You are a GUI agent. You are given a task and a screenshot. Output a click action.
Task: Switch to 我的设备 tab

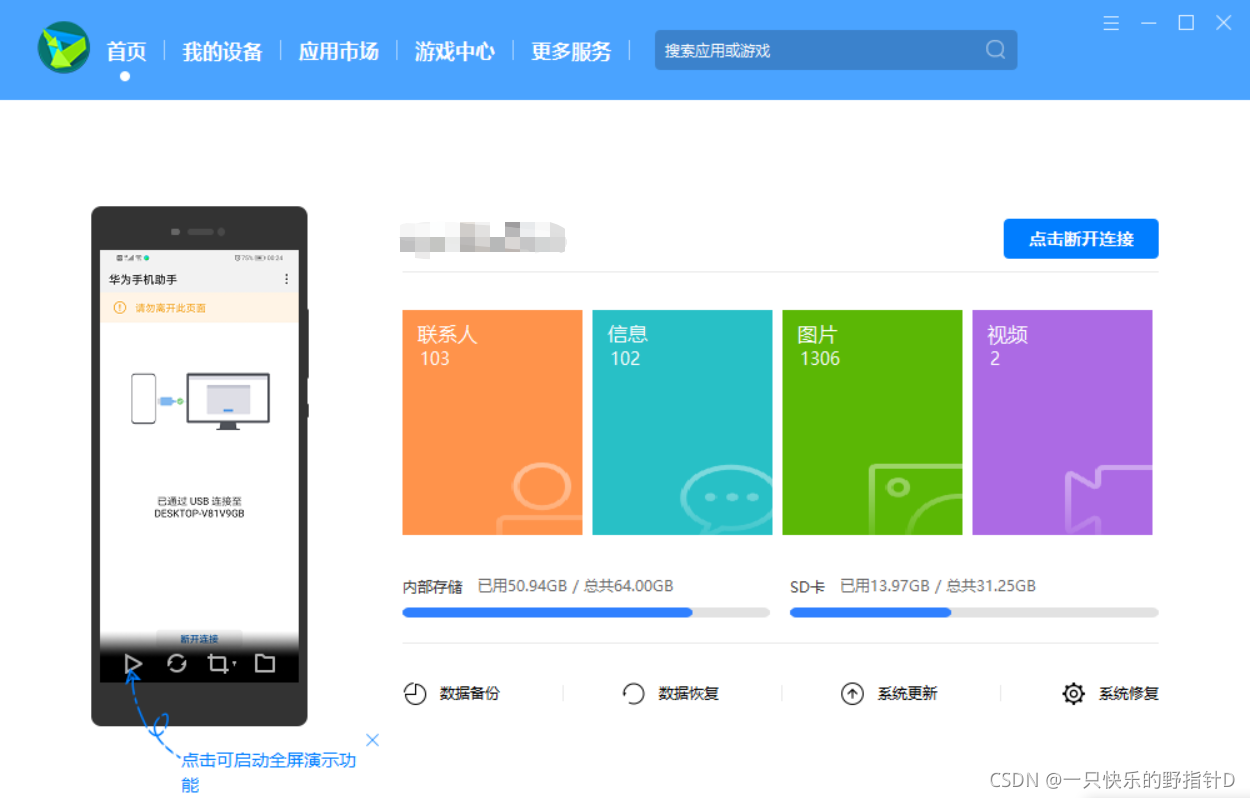point(222,51)
